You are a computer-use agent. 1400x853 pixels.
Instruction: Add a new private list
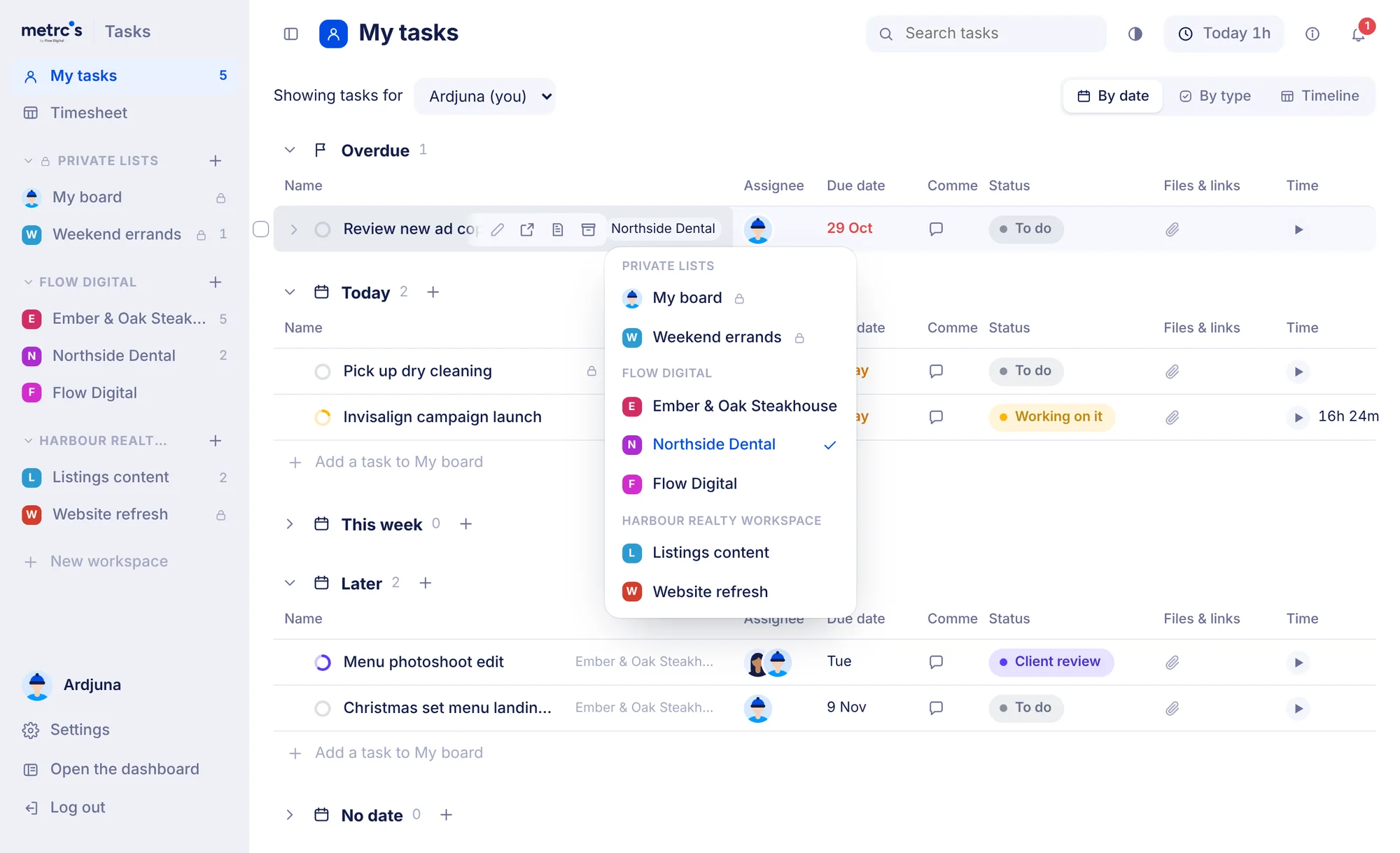pos(216,161)
